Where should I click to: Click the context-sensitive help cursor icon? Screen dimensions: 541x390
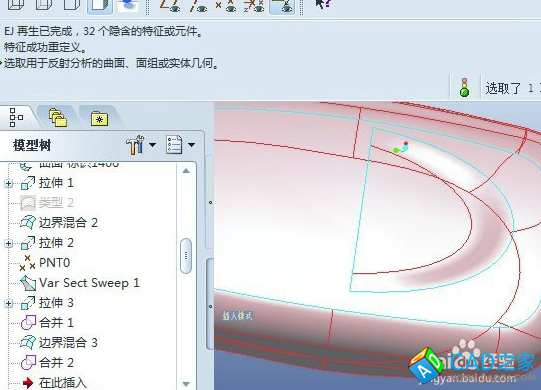point(323,4)
